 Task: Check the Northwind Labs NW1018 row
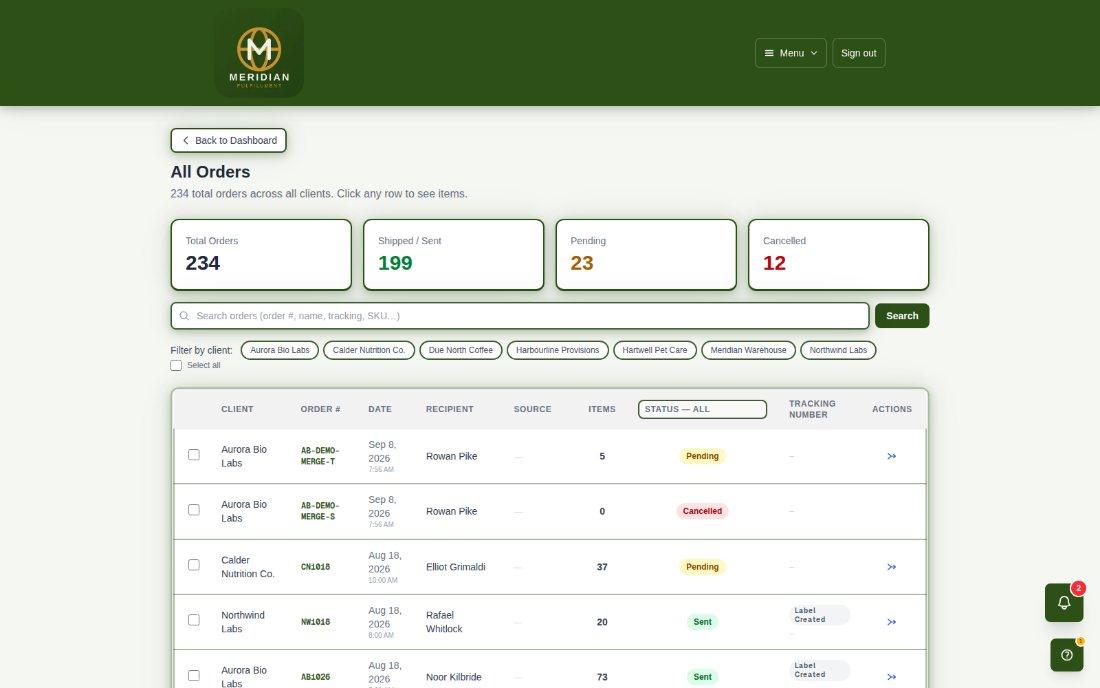pos(194,620)
